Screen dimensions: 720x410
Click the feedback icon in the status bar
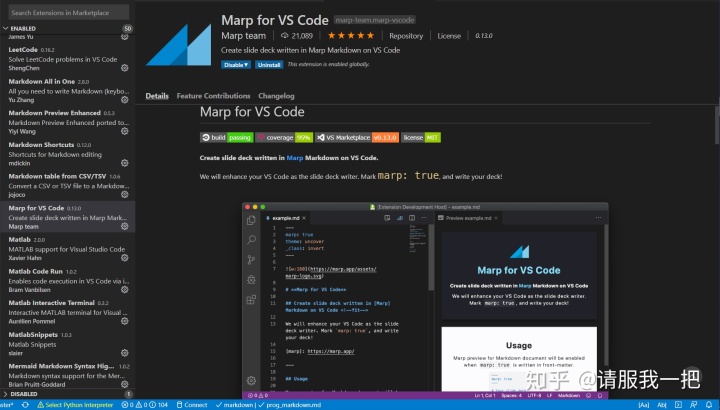pos(693,405)
